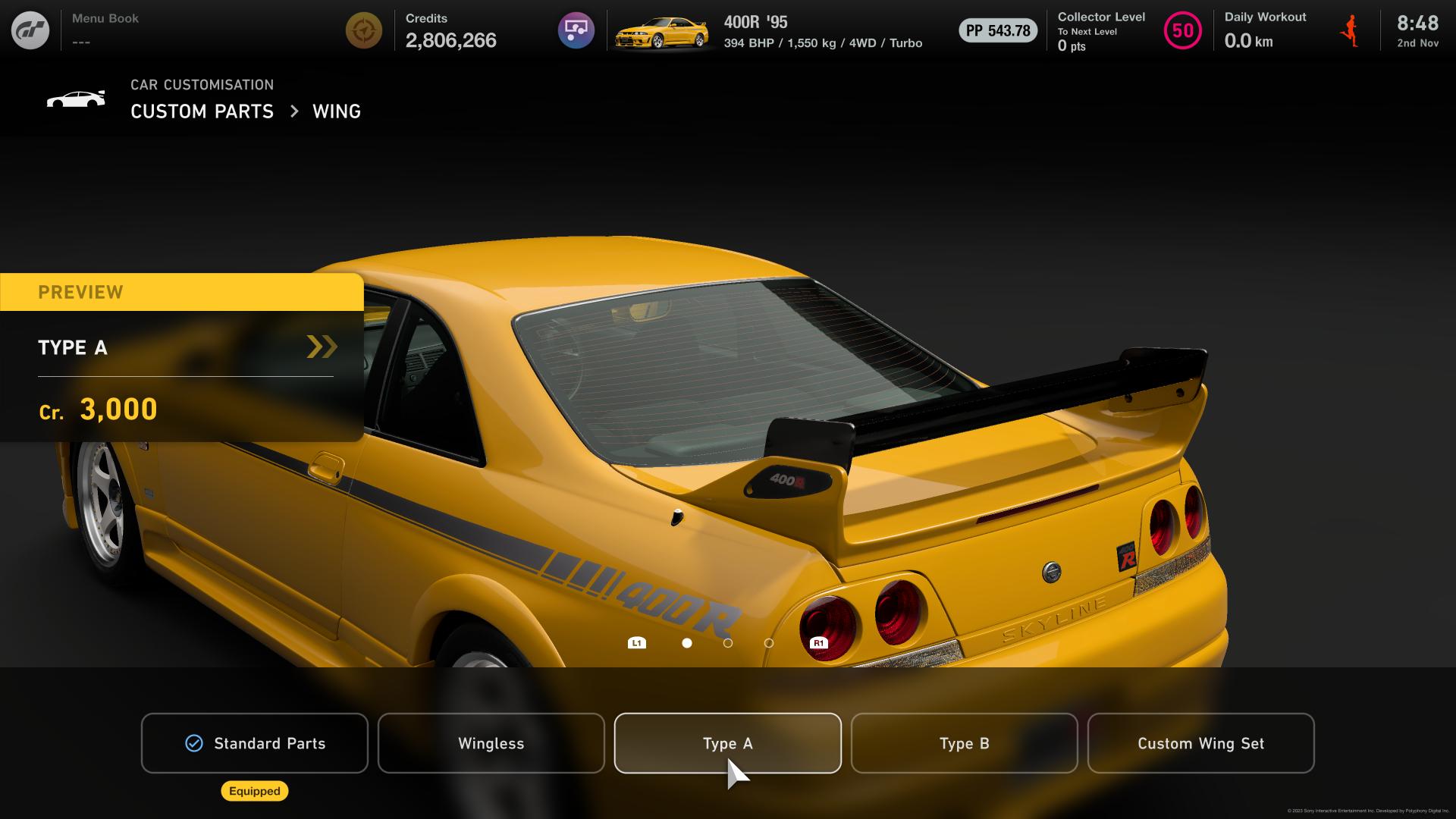Screen dimensions: 1456x819
Task: Select the third camera view dot
Action: tap(769, 643)
